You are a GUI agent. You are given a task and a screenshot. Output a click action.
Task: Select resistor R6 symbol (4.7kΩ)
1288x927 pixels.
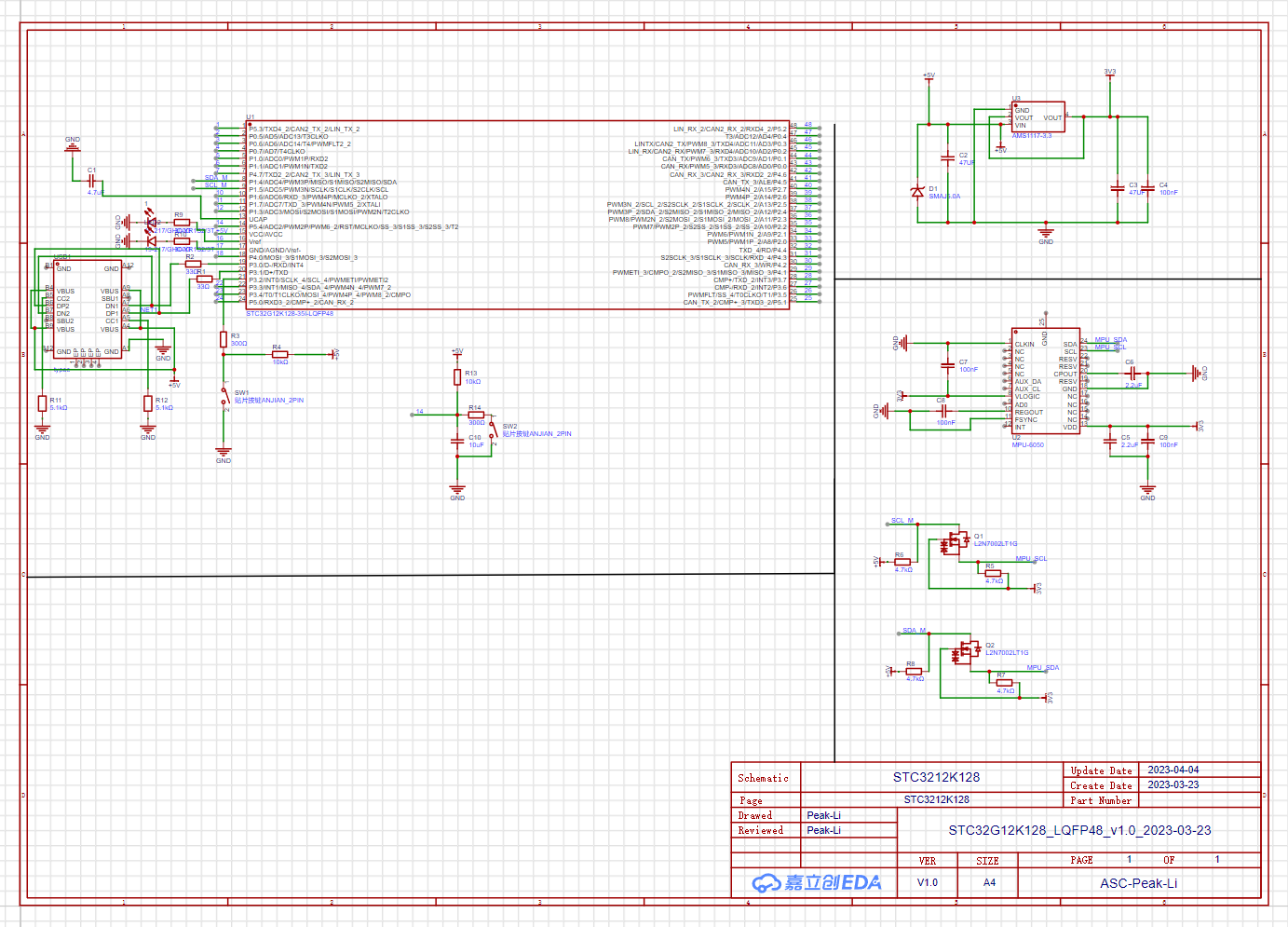[x=902, y=562]
